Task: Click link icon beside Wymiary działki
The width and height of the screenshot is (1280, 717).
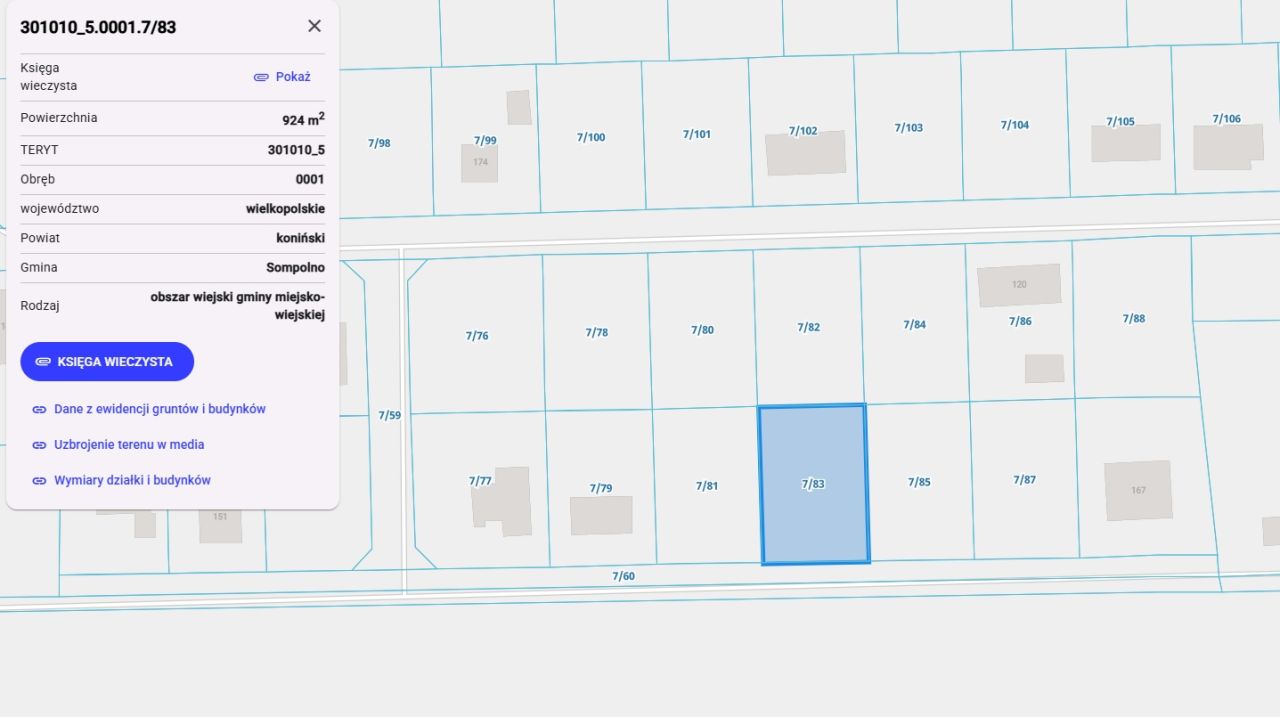Action: coord(39,481)
